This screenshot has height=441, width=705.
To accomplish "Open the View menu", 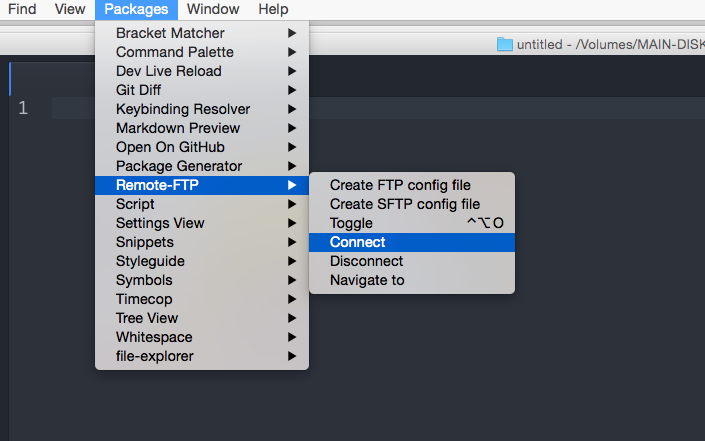I will [x=70, y=9].
